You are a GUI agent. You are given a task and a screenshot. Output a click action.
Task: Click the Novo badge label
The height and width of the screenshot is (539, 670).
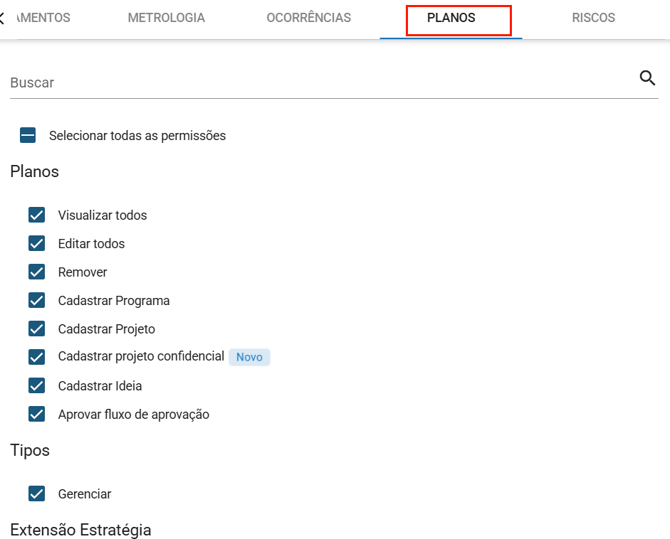coord(249,357)
